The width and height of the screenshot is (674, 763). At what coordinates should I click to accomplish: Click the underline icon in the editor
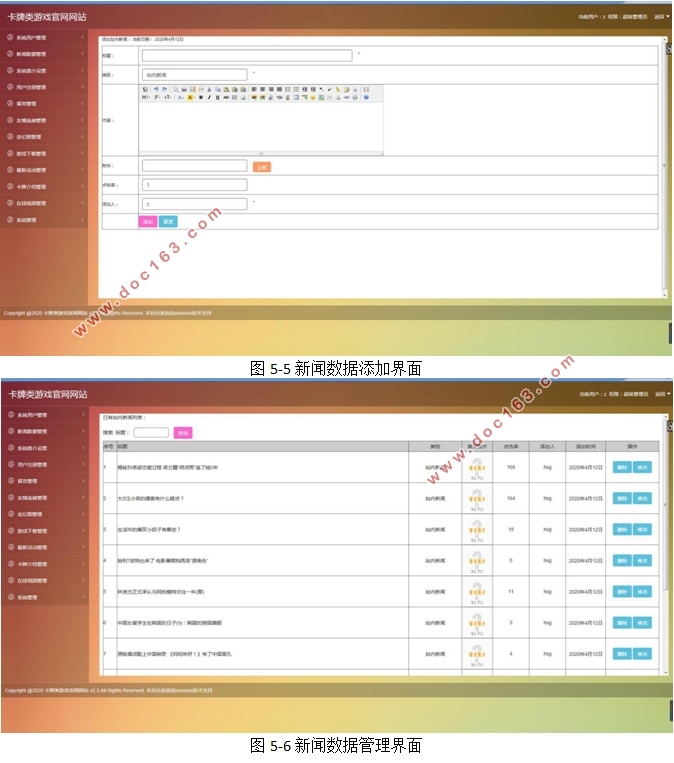(x=216, y=98)
